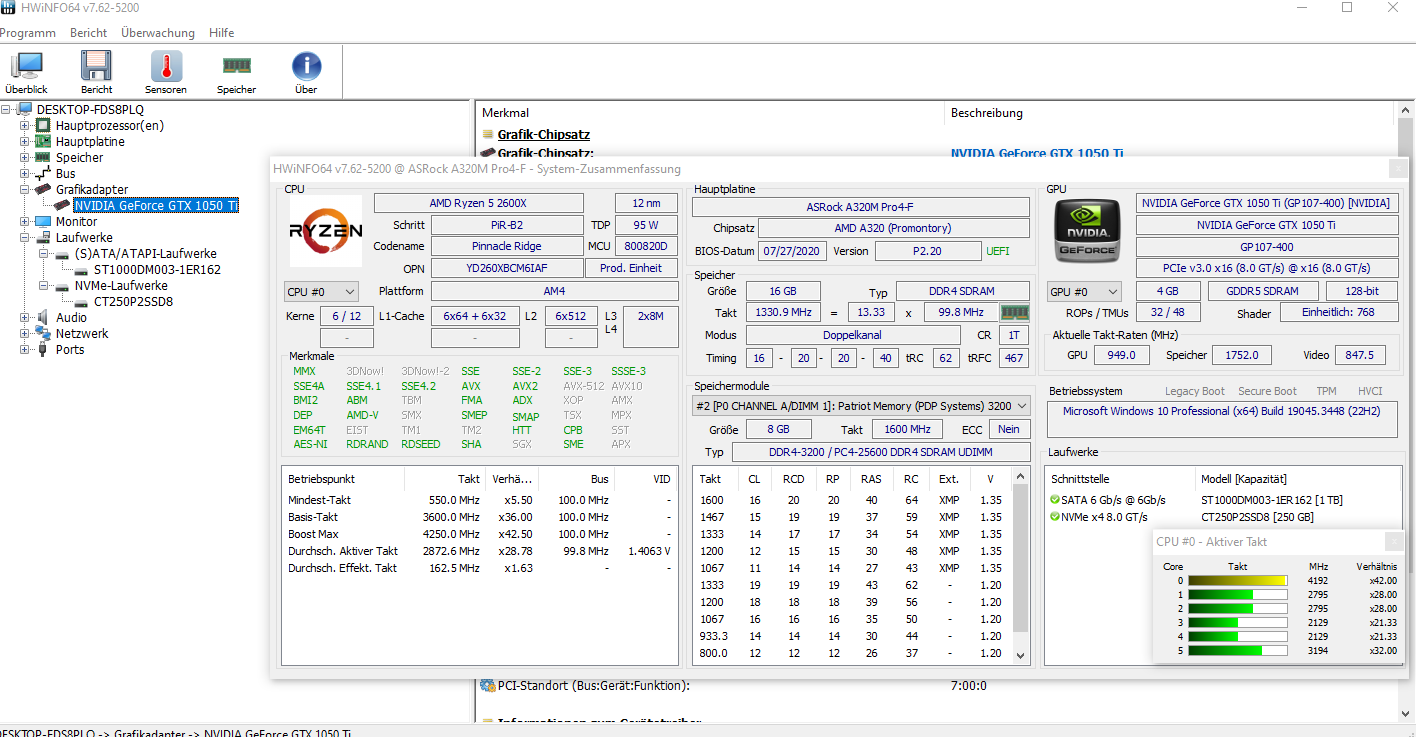Click the Mindest-Takt row
The width and height of the screenshot is (1416, 737).
(479, 500)
